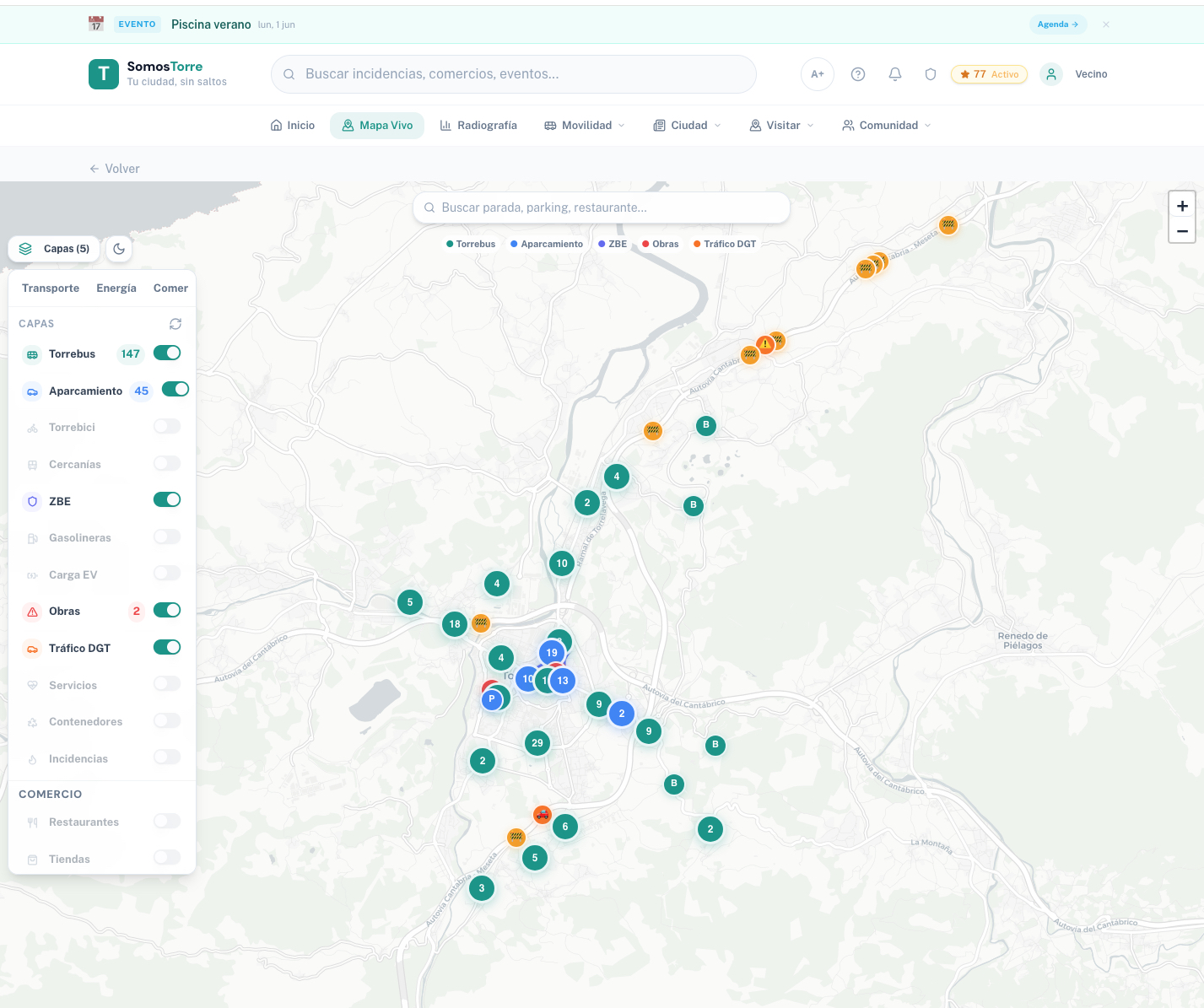The image size is (1204, 1008).
Task: Refresh layers with the reload icon
Action: [175, 324]
